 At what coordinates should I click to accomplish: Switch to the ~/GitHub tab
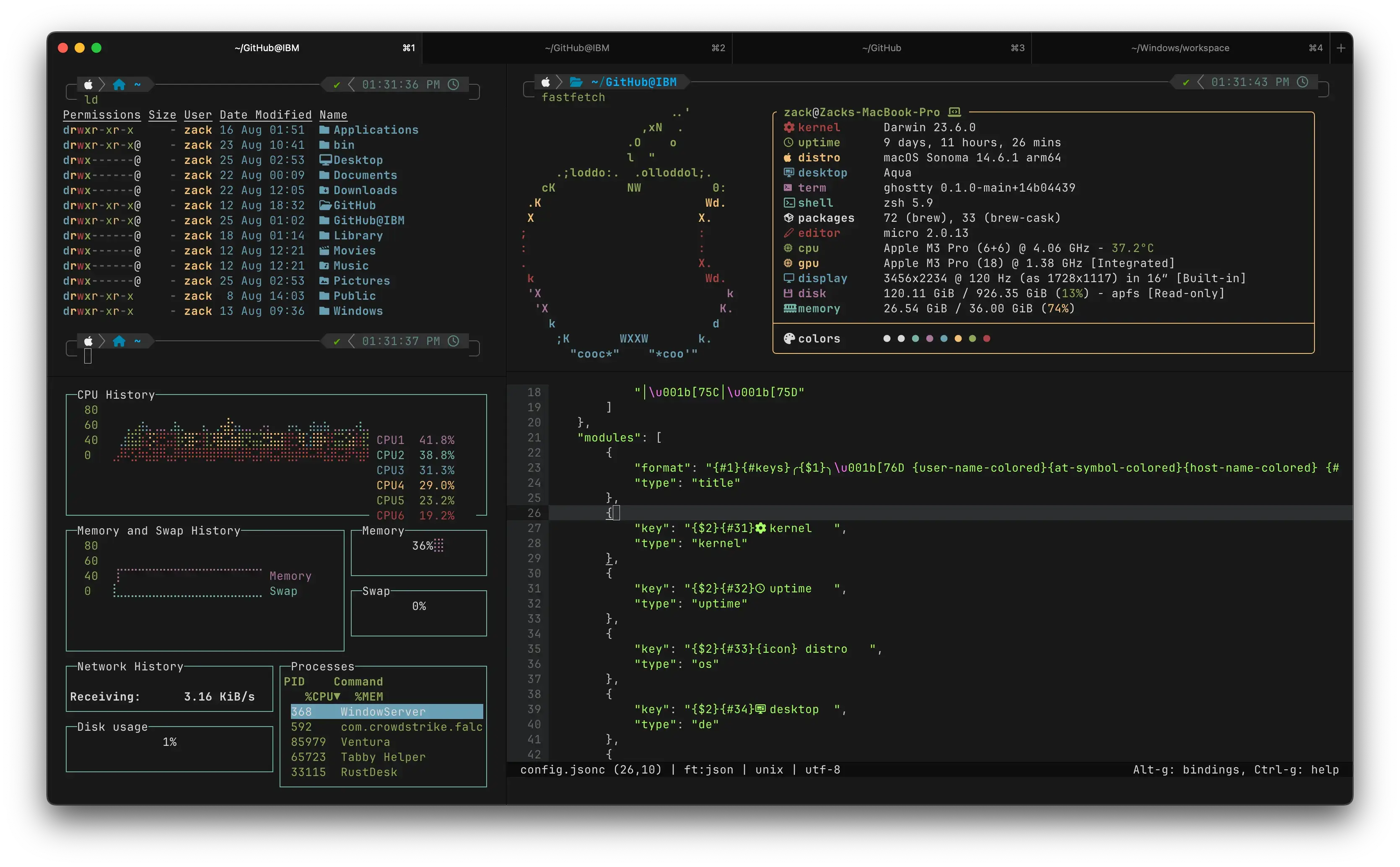point(881,48)
